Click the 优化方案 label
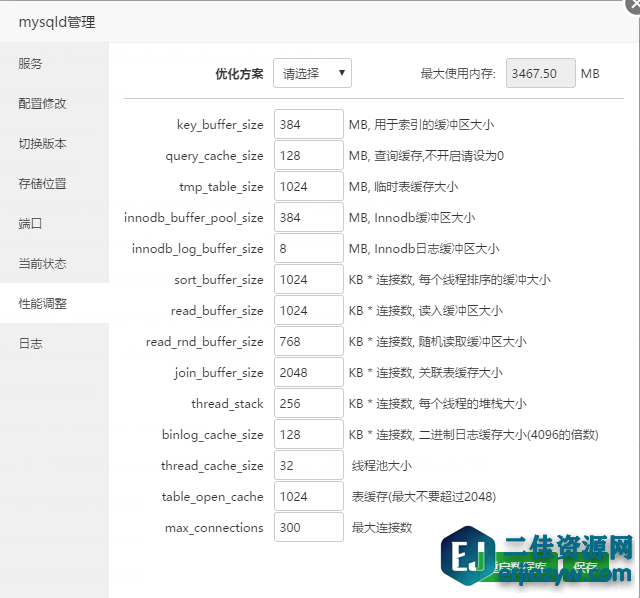The image size is (640, 598). 240,74
